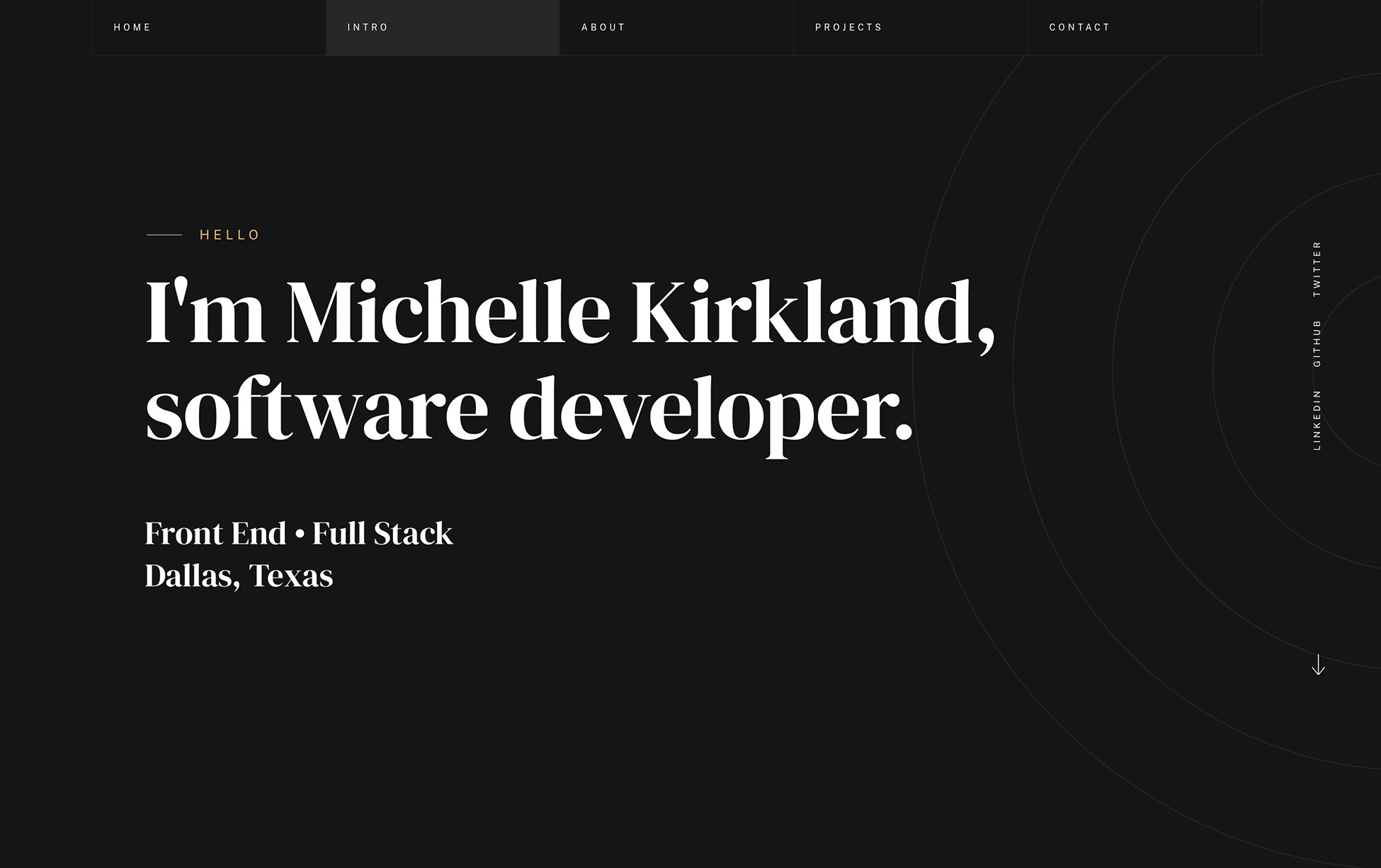Image resolution: width=1381 pixels, height=868 pixels.
Task: Visit the vertical GitHub link
Action: (x=1317, y=343)
